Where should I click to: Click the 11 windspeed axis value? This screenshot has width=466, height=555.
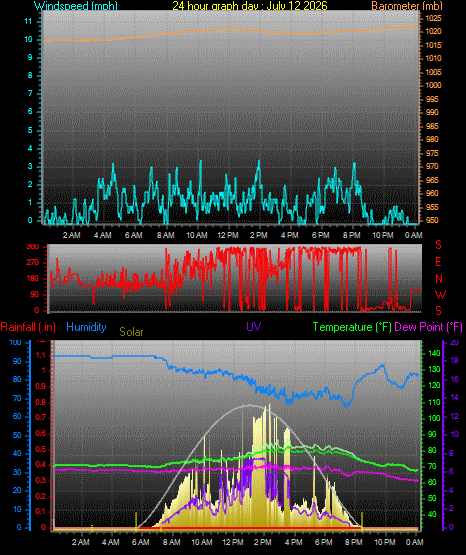coord(28,21)
